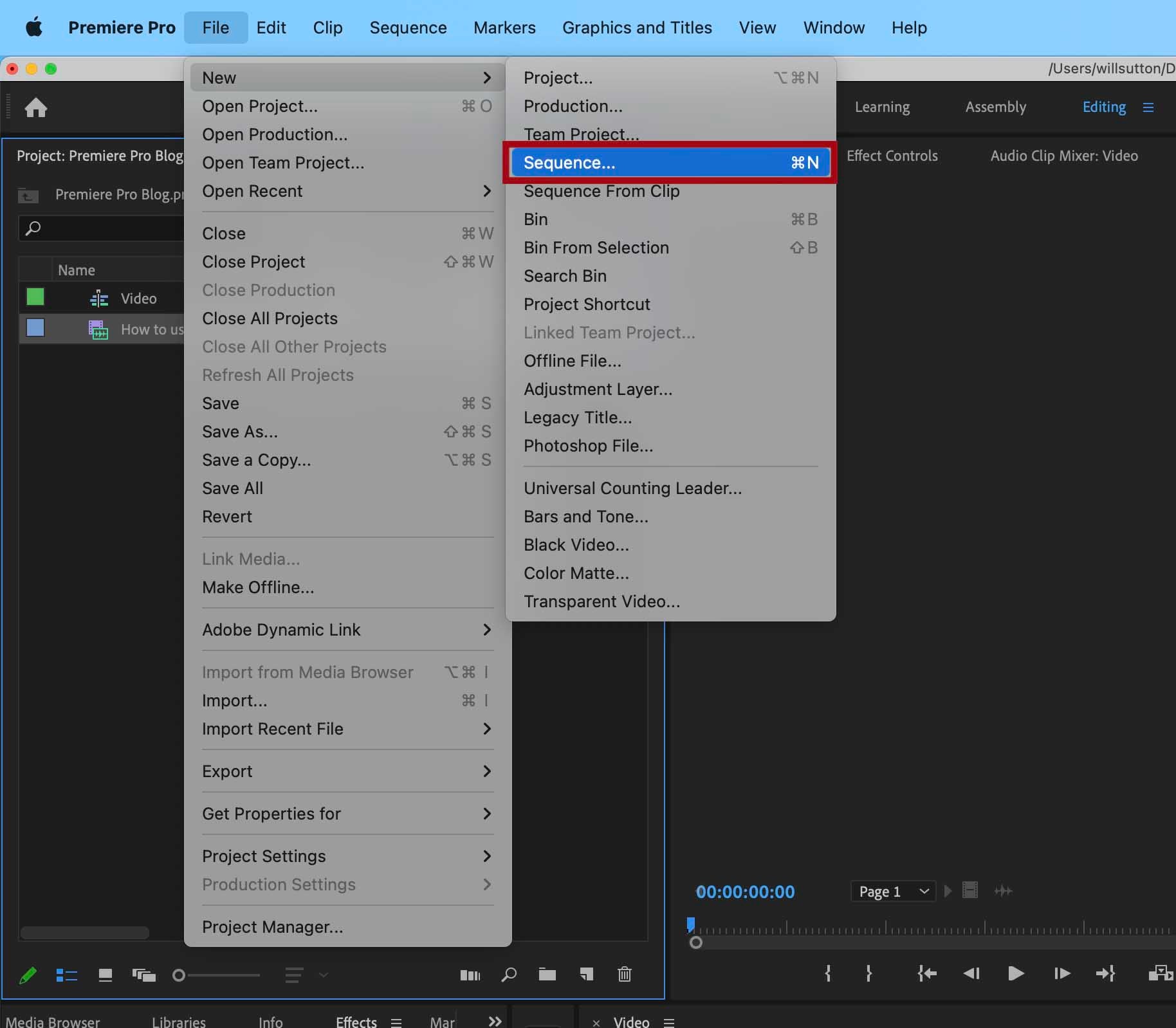Toggle project writable pencil icon
The height and width of the screenshot is (1028, 1176).
click(x=28, y=975)
